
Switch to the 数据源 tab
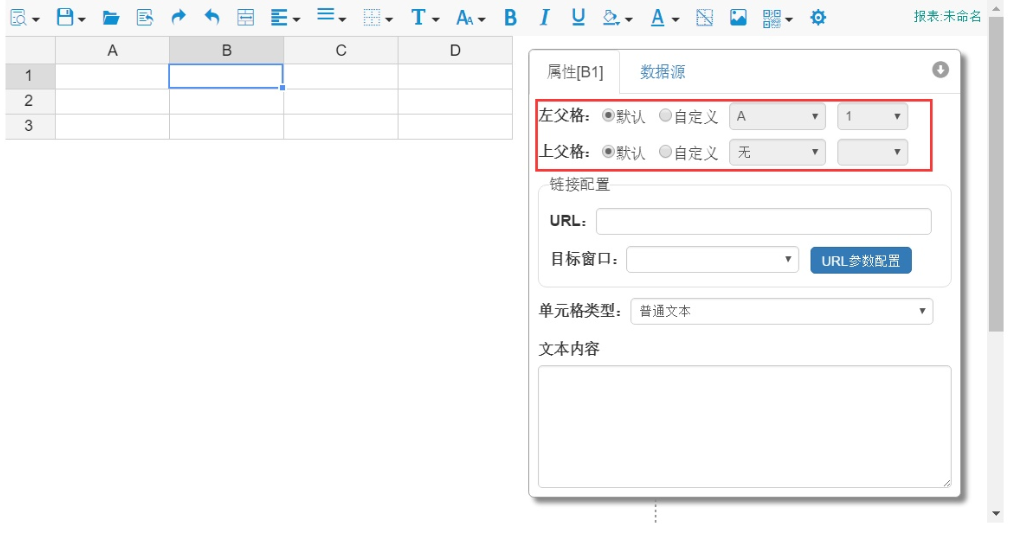click(x=663, y=72)
